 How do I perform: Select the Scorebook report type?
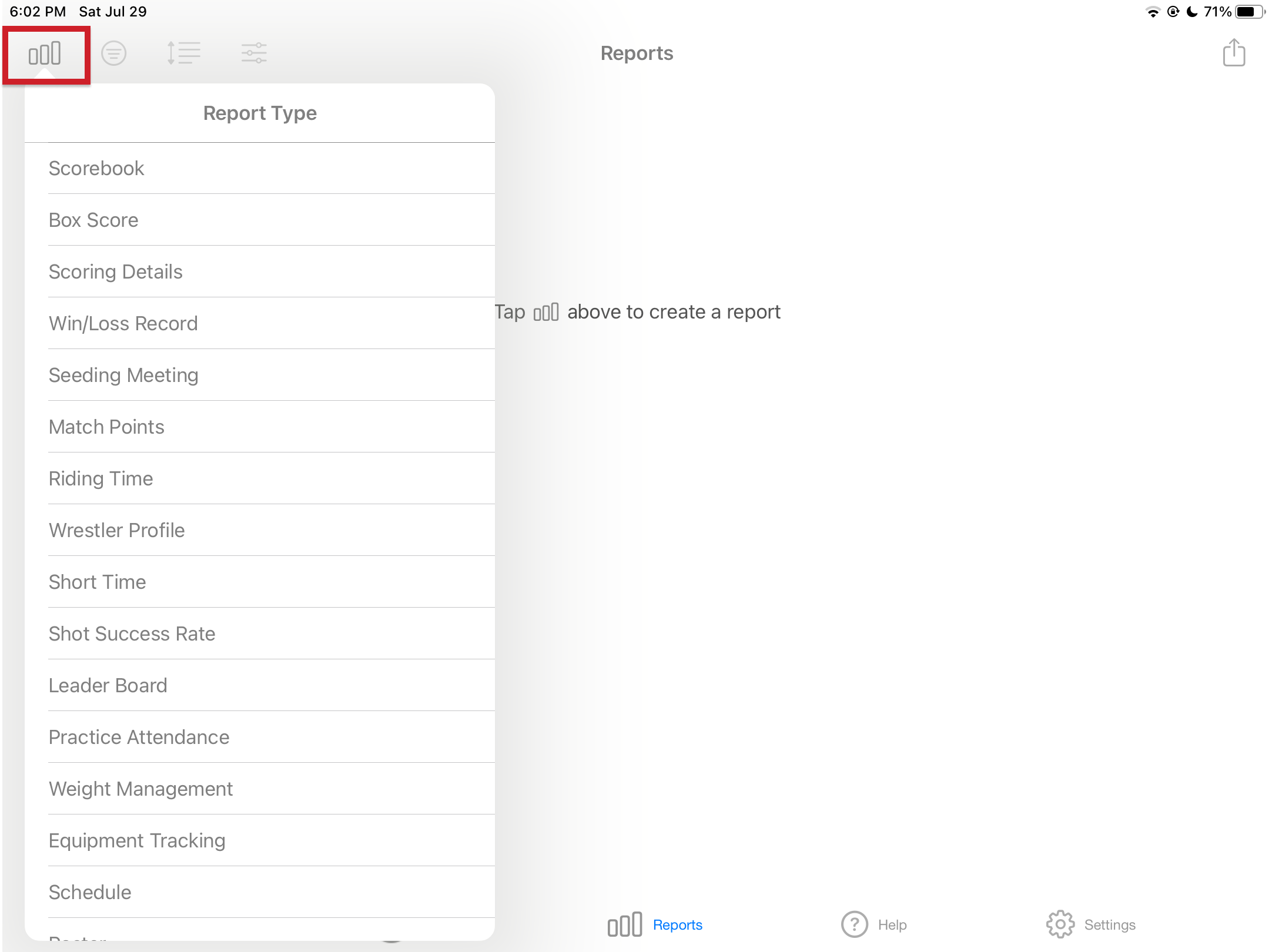click(96, 169)
